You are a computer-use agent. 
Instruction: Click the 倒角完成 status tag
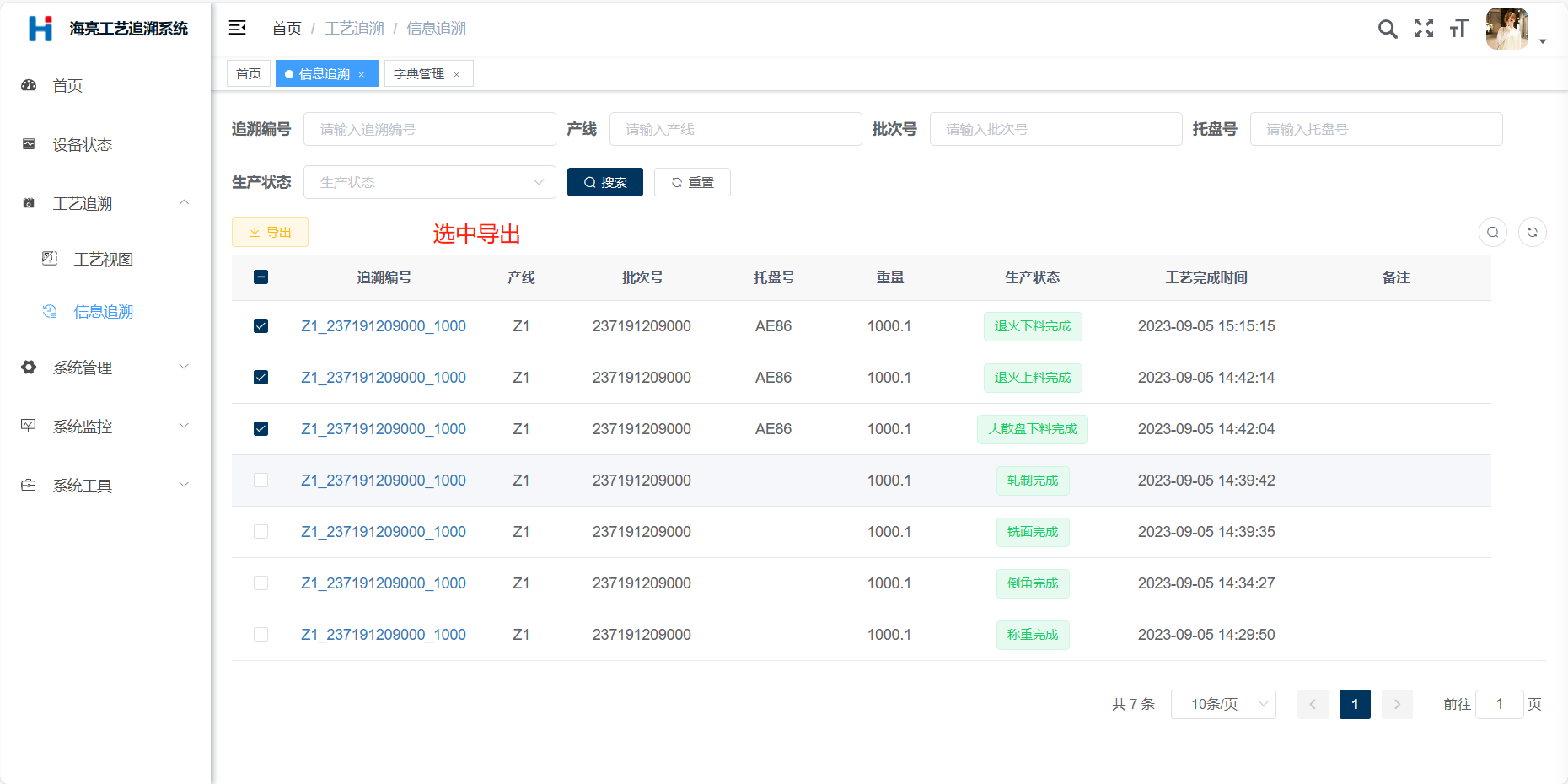pos(1033,583)
